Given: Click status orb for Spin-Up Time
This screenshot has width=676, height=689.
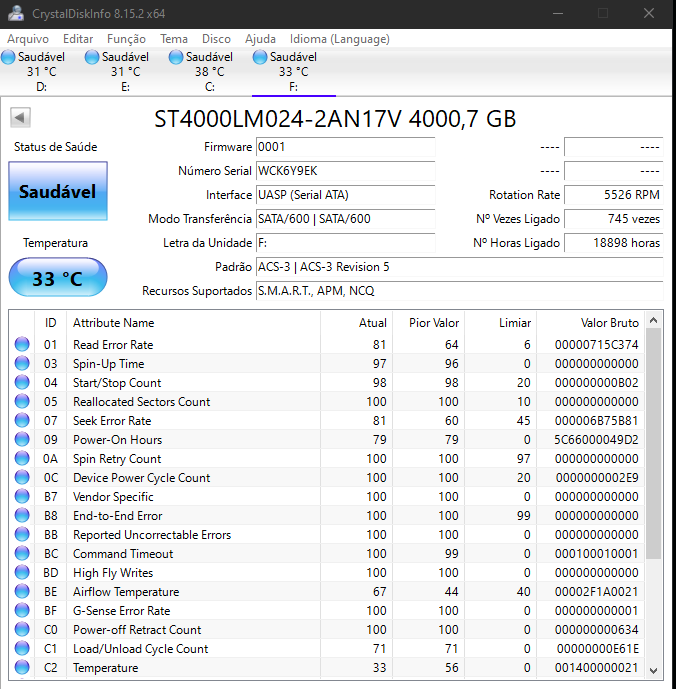Looking at the screenshot, I should (22, 363).
